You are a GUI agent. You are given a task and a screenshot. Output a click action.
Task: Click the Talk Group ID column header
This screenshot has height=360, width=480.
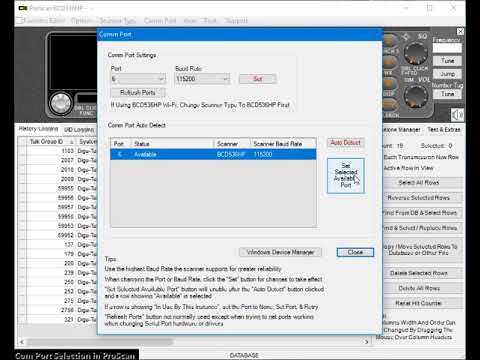[x=51, y=142]
